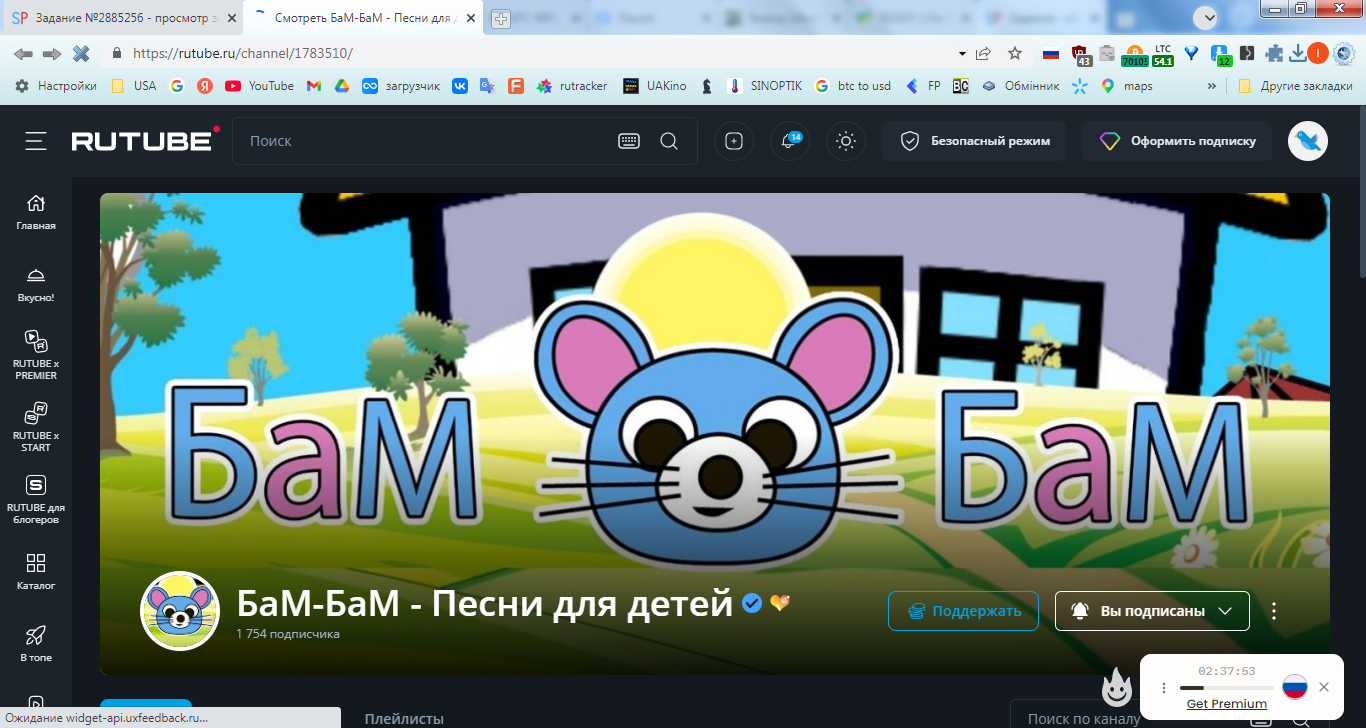The height and width of the screenshot is (728, 1366).
Task: Open the LTC price extension
Action: click(1163, 55)
